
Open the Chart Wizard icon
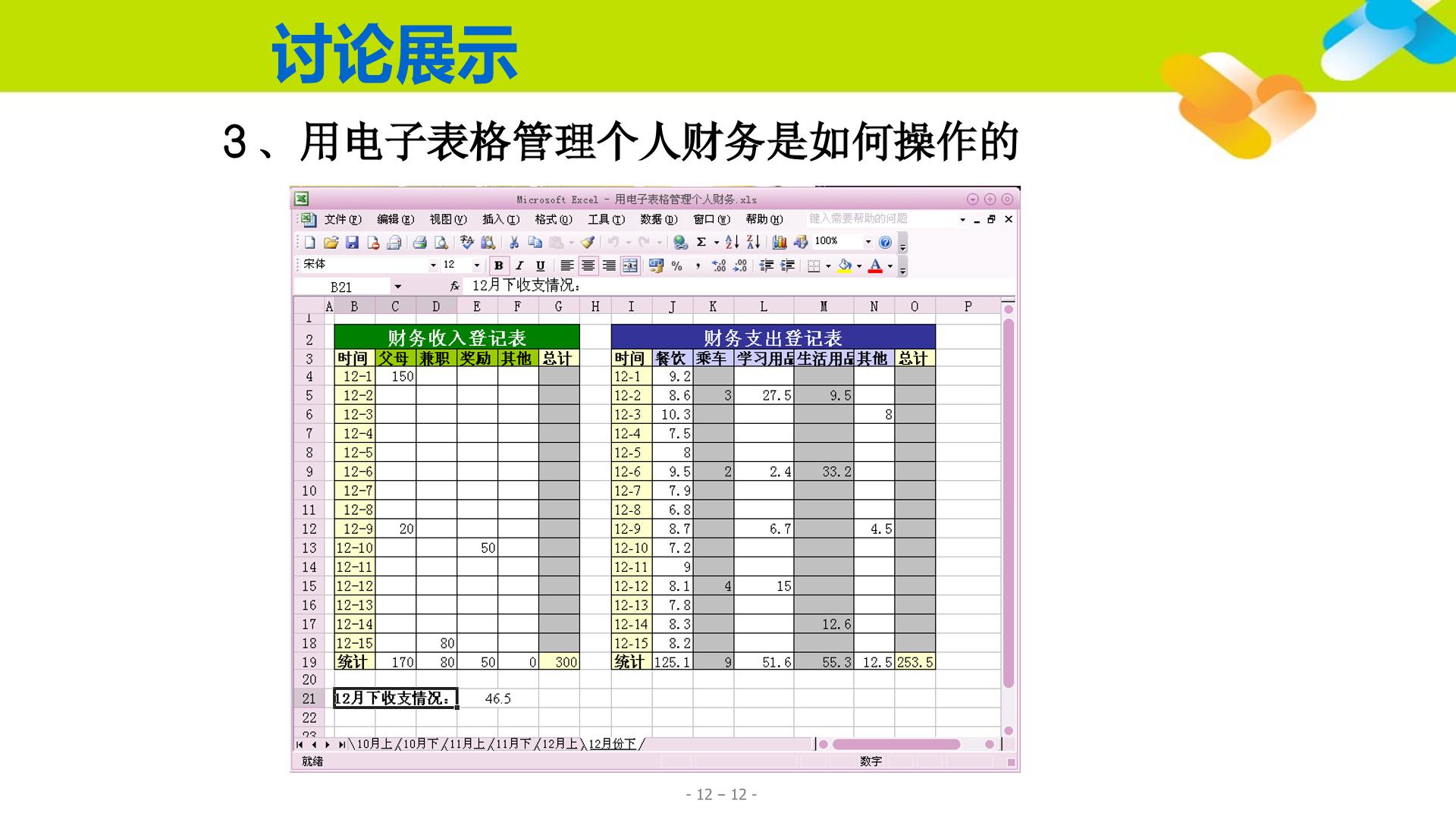(x=780, y=243)
